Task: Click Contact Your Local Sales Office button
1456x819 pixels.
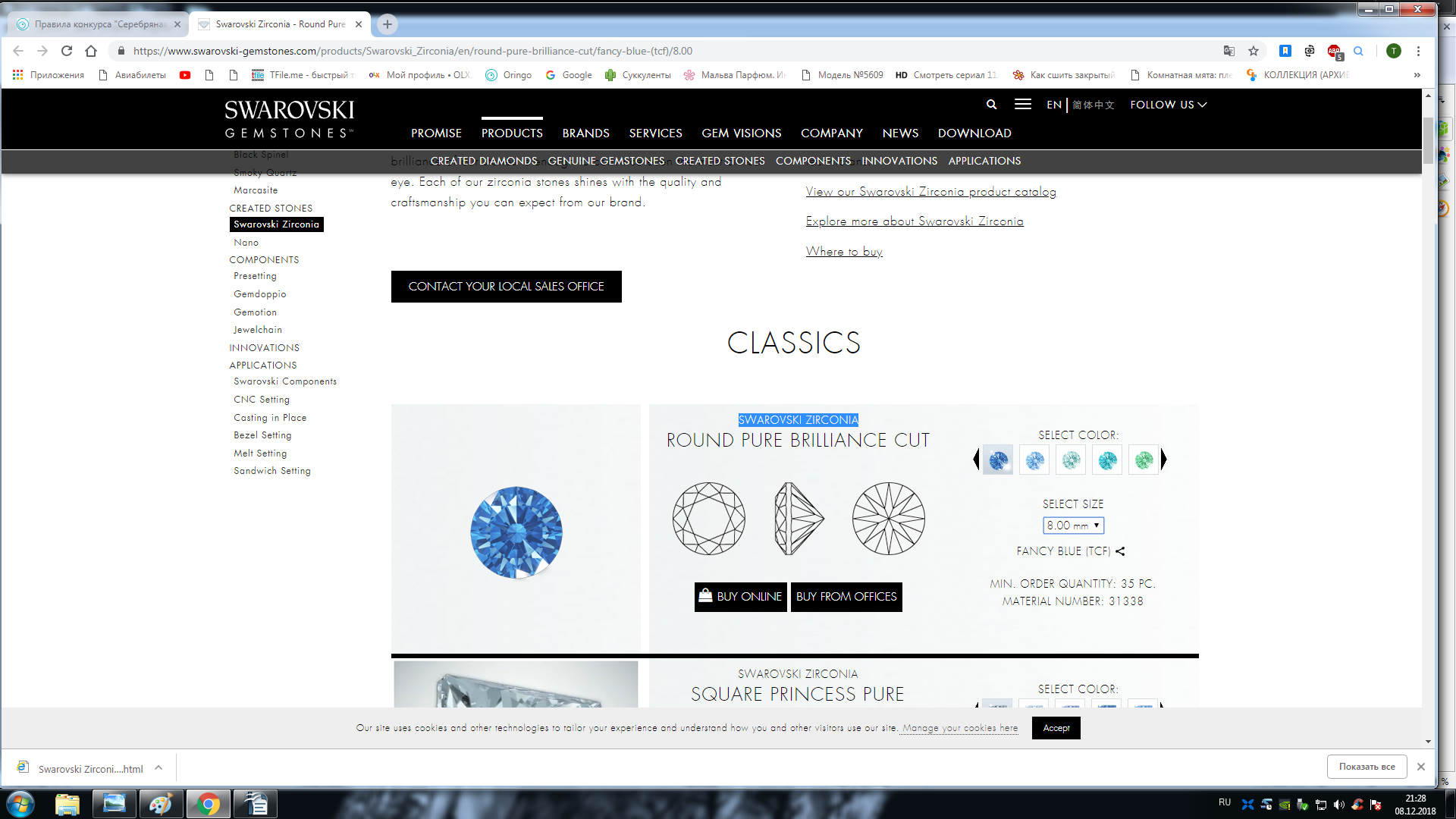Action: point(507,287)
